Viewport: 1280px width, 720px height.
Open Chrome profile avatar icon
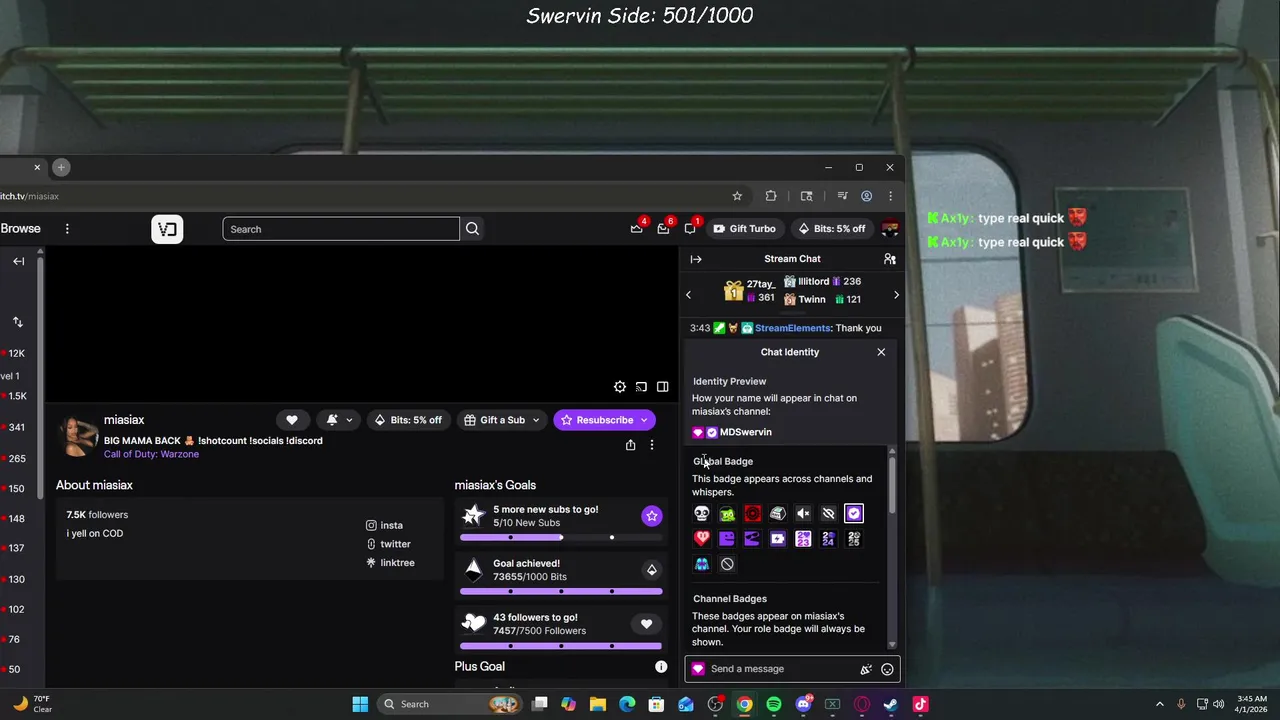[x=866, y=196]
